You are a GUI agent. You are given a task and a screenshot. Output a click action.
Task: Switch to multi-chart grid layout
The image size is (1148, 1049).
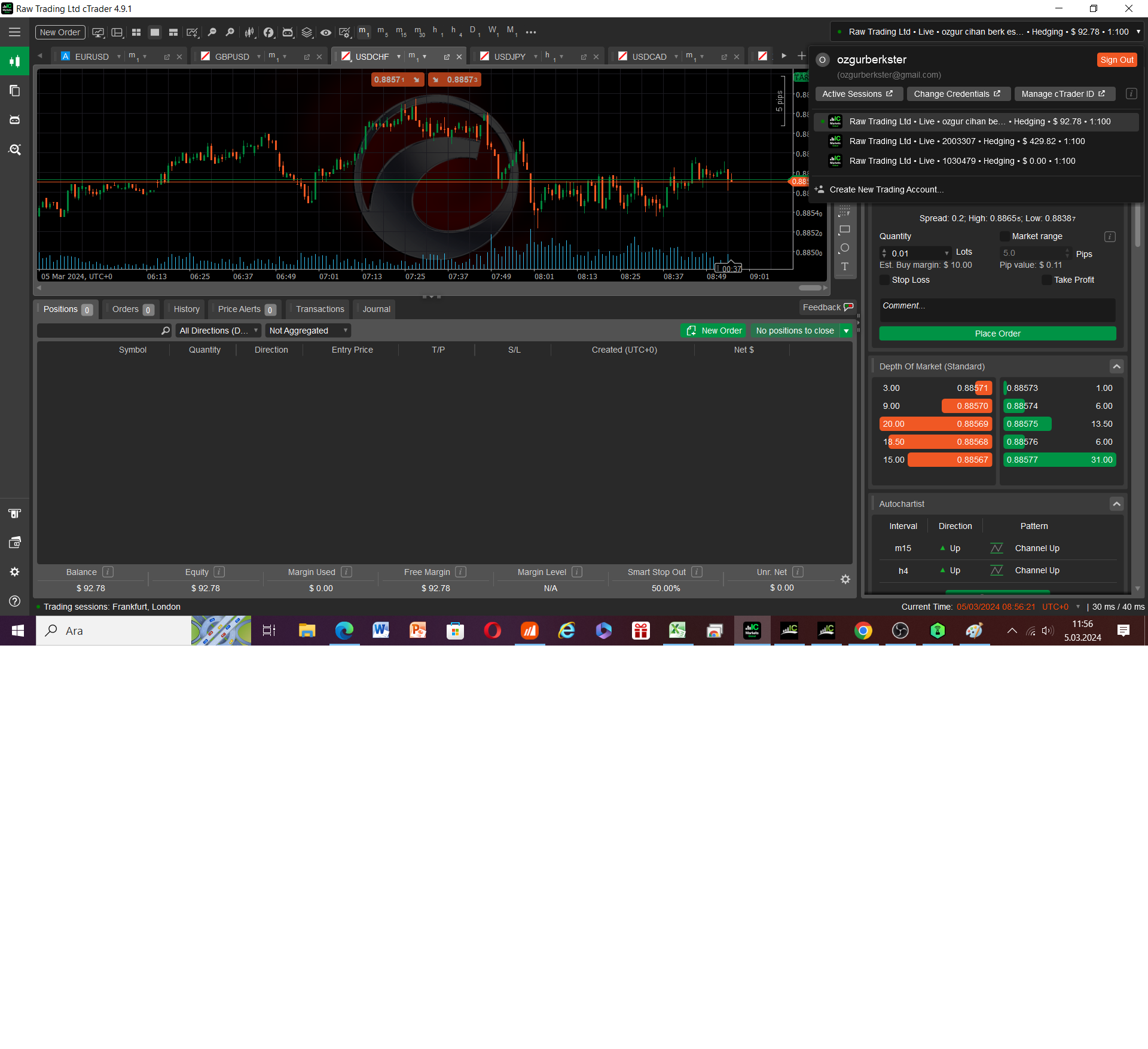(136, 32)
